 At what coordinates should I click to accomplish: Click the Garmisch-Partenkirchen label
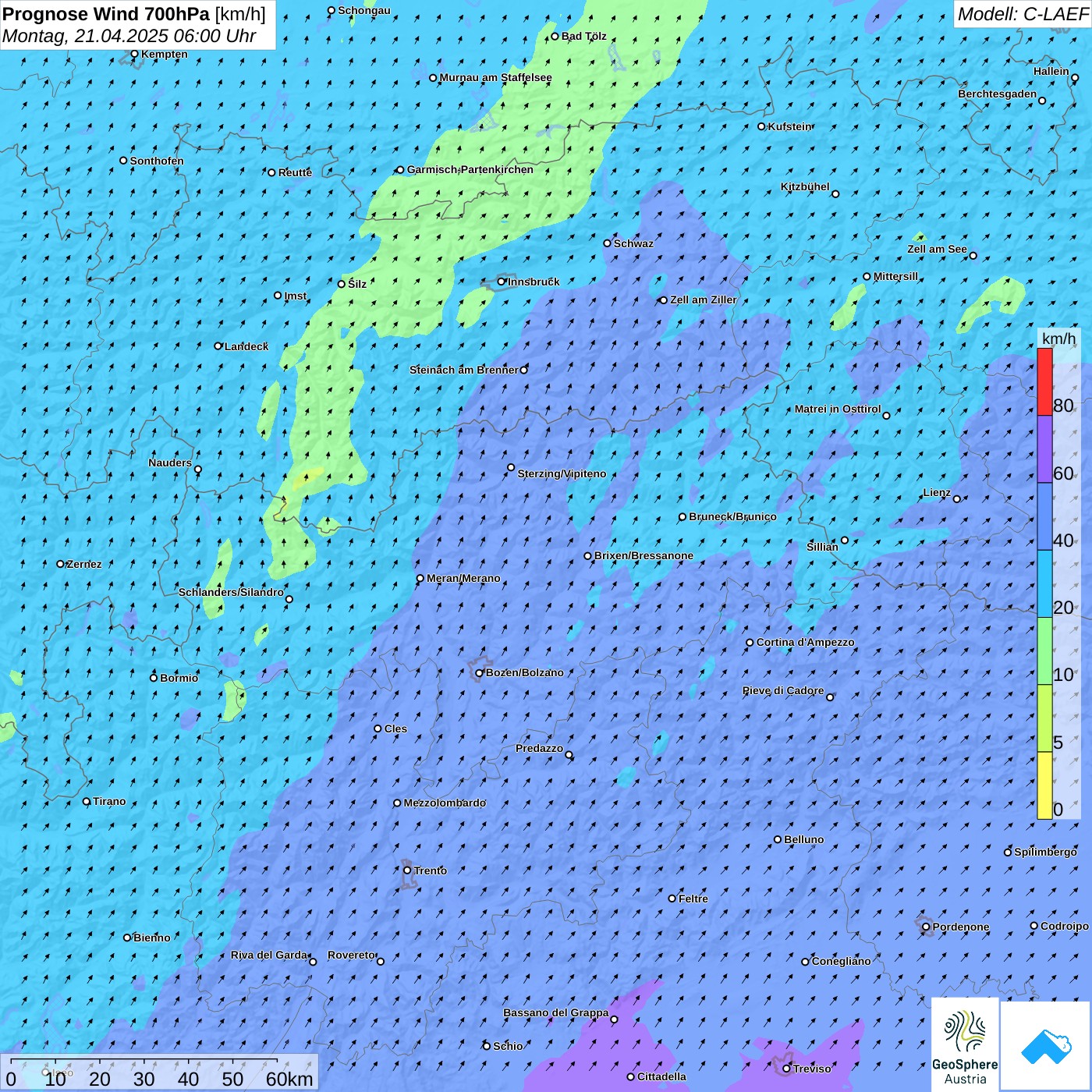470,169
